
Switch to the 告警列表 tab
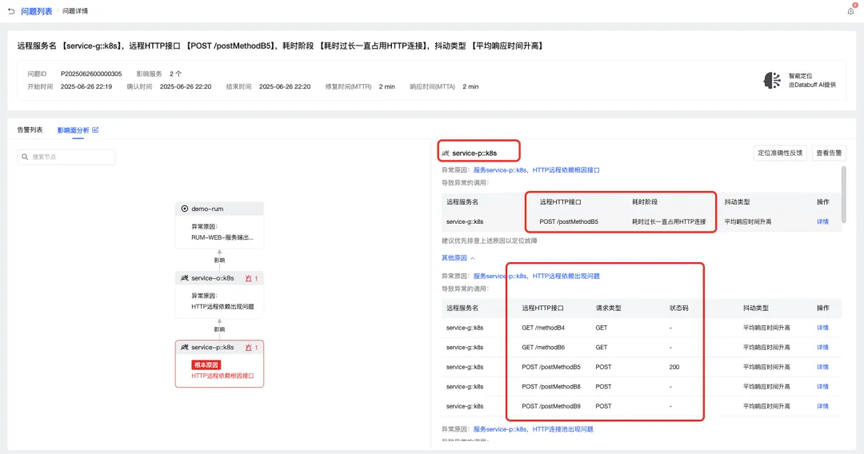click(x=29, y=130)
